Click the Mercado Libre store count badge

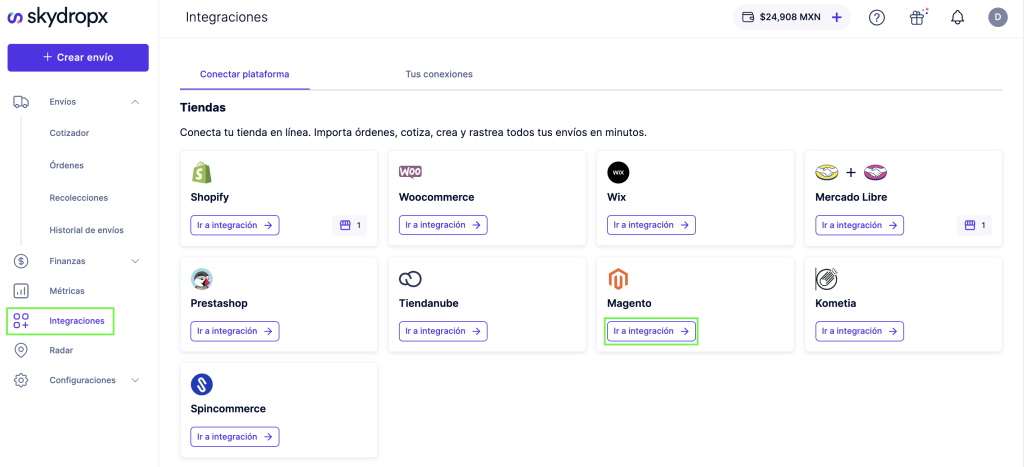(x=973, y=226)
